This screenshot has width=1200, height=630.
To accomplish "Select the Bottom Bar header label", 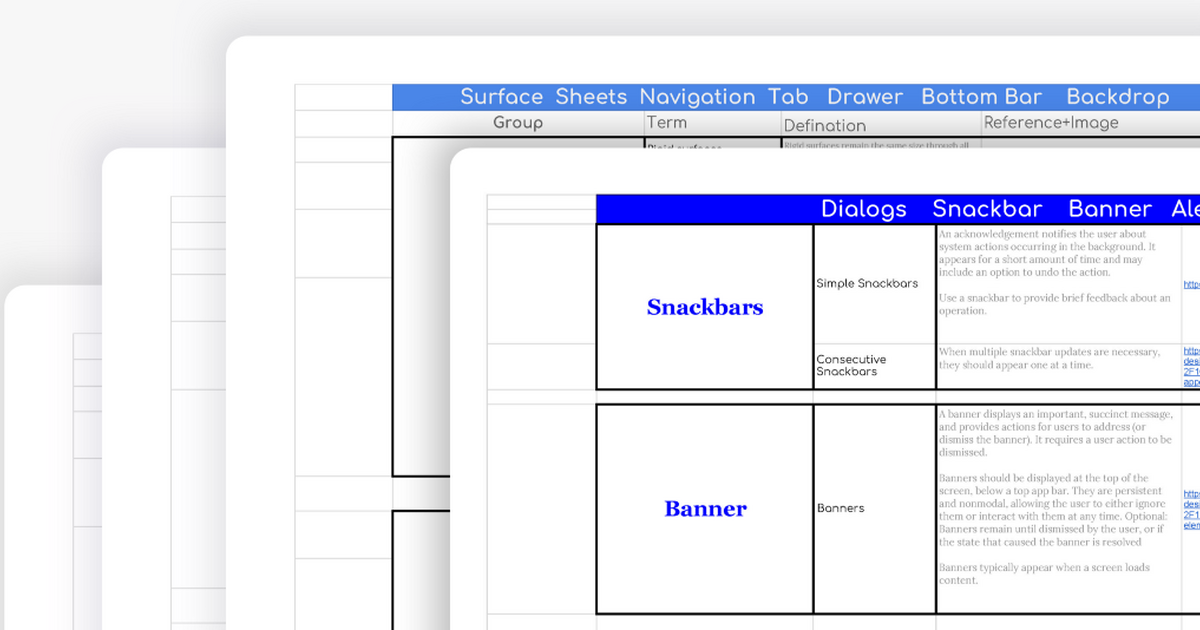I will pos(981,97).
